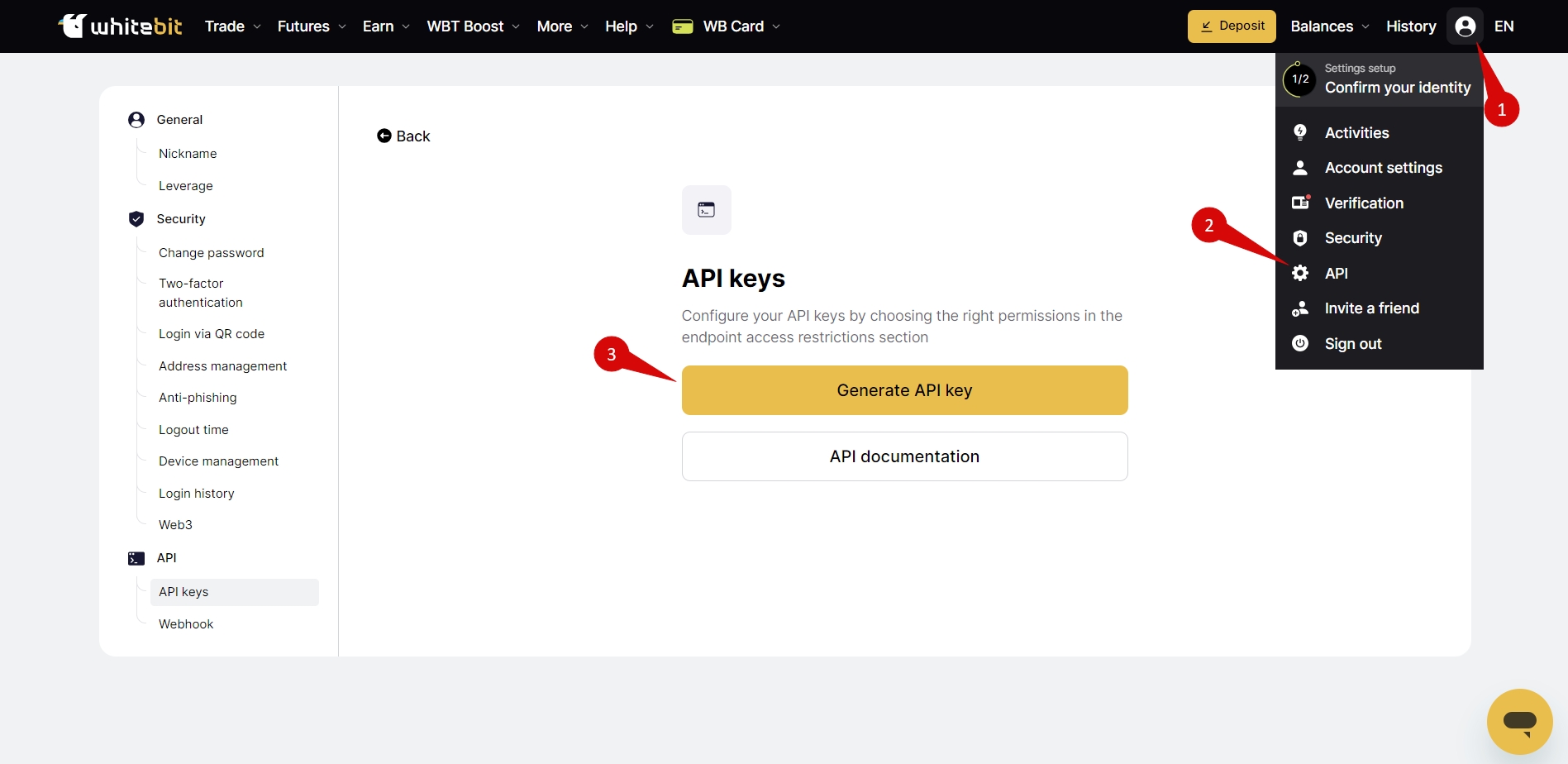Click the Generate API key button
The image size is (1568, 764).
click(904, 390)
